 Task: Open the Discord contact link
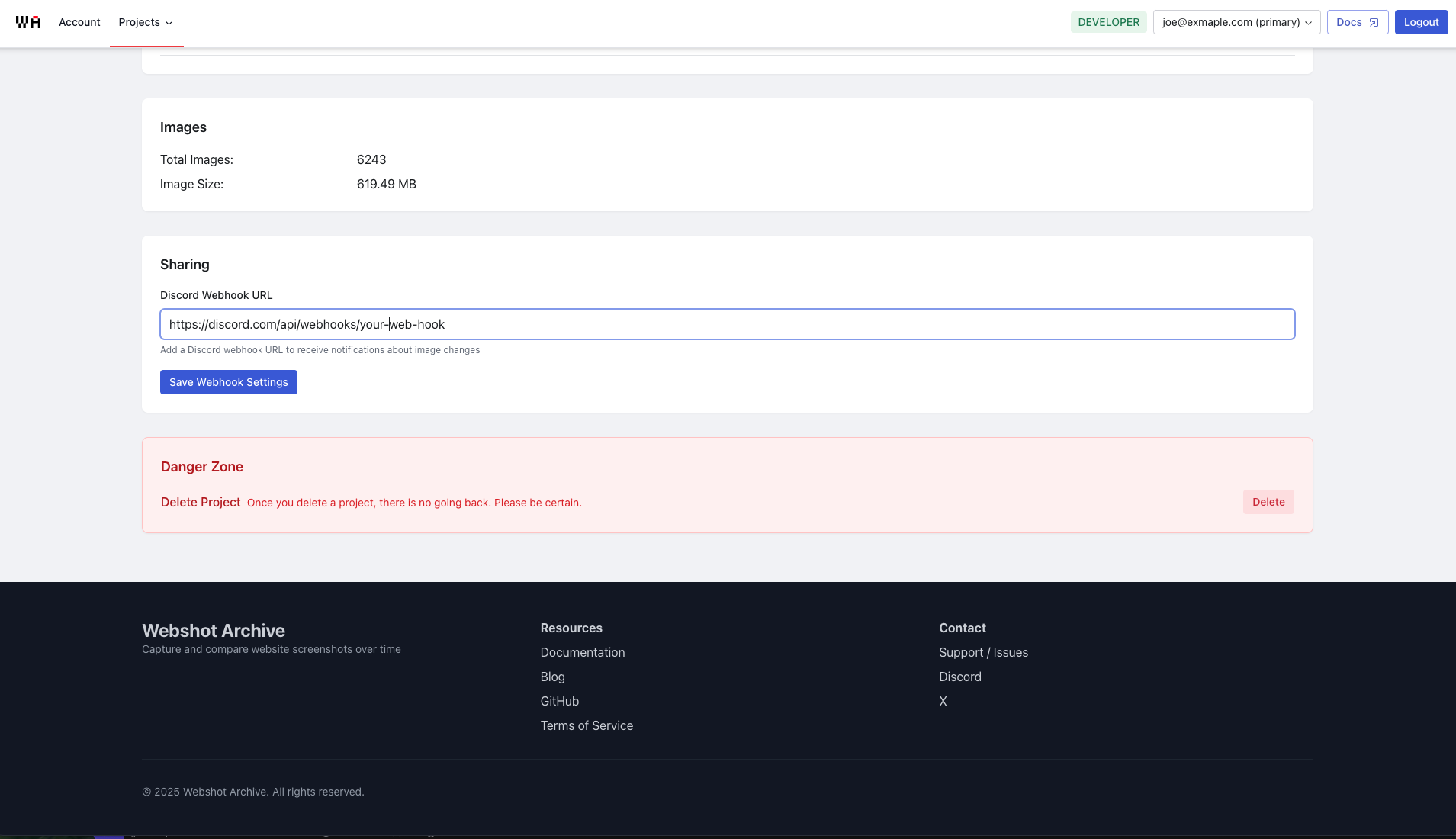coord(959,677)
